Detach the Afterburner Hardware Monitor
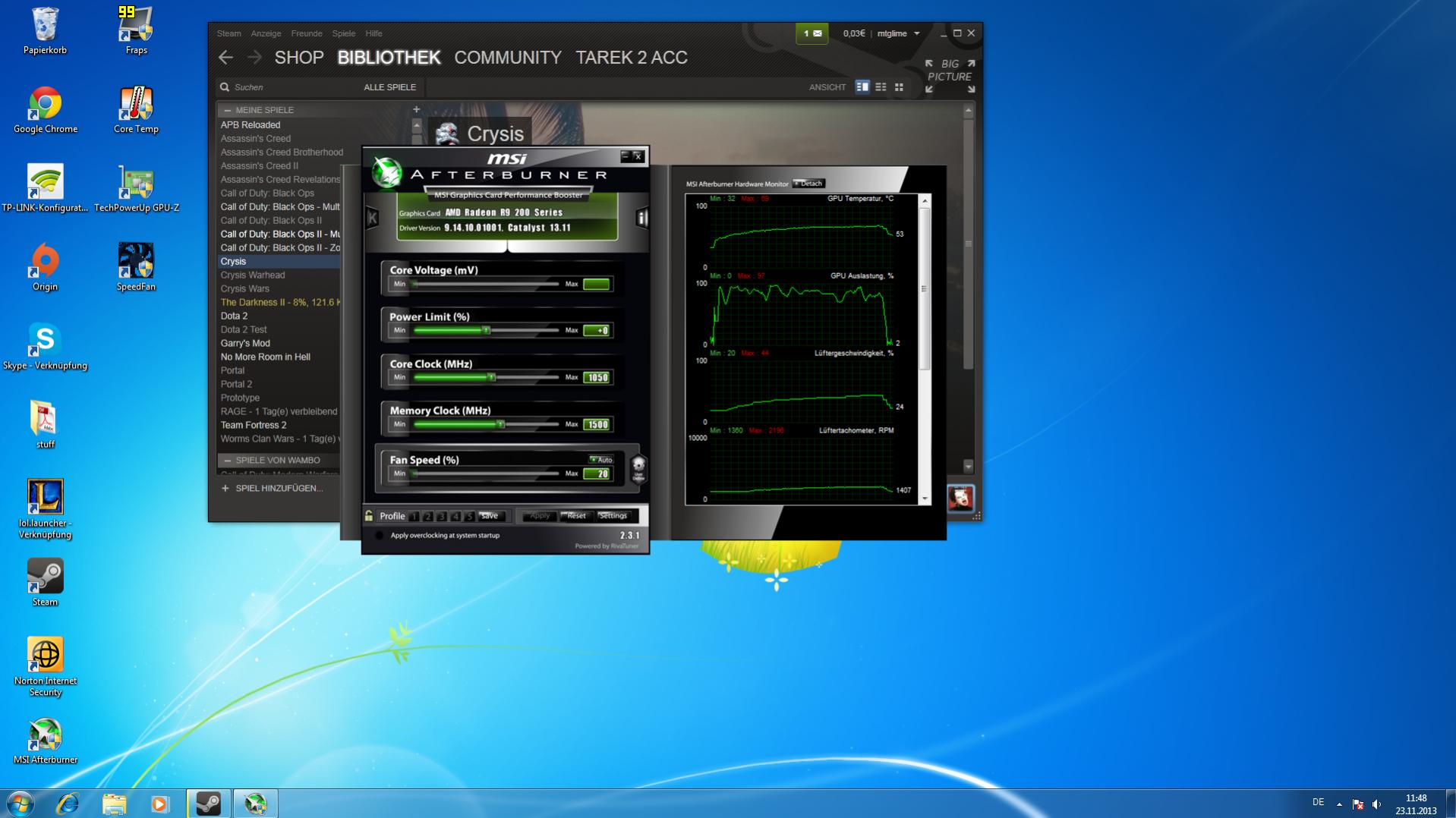Viewport: 1456px width, 818px height. click(x=808, y=184)
